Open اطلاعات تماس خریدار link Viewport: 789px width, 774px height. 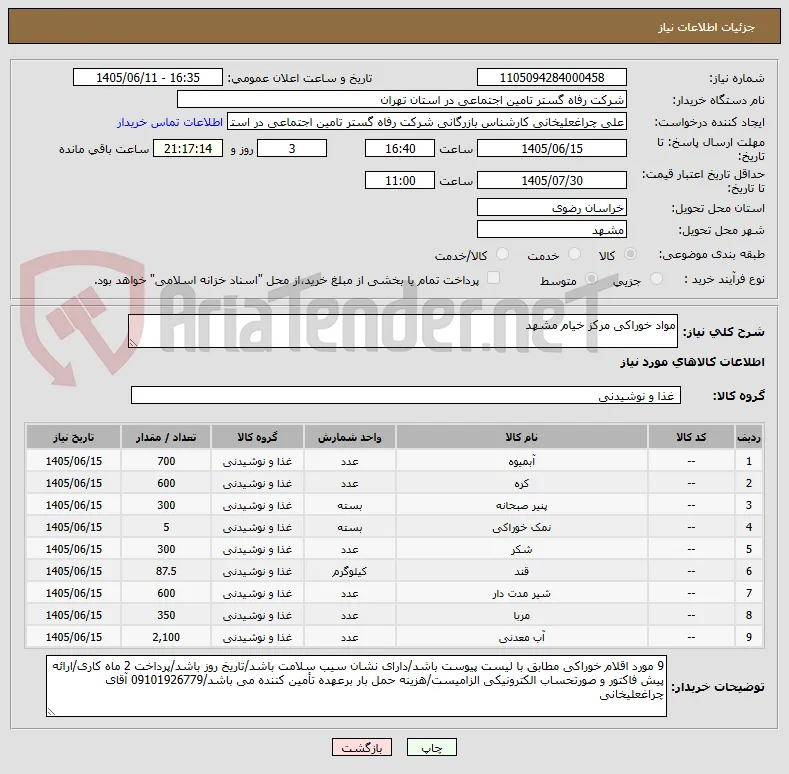[170, 122]
